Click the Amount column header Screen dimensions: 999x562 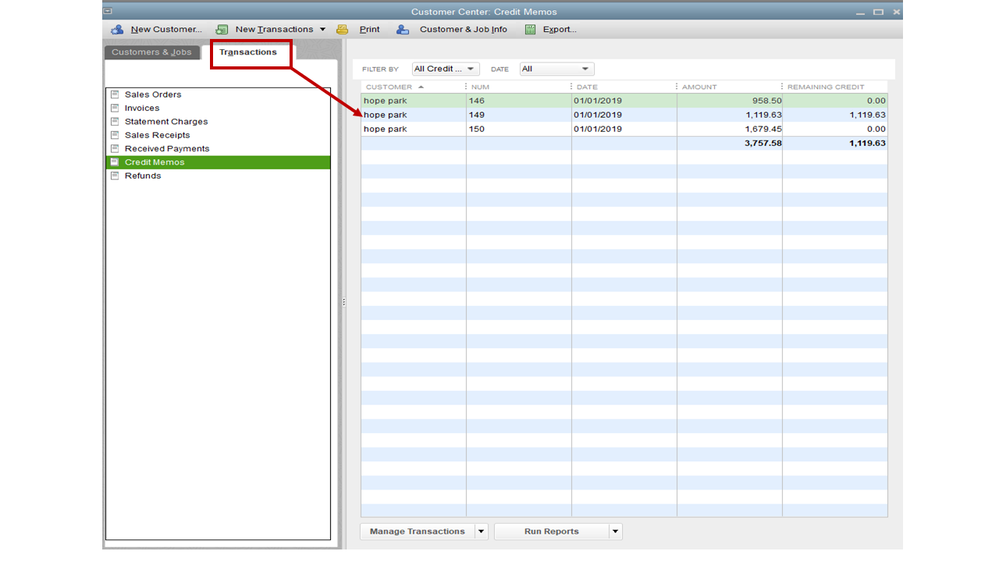pos(729,87)
